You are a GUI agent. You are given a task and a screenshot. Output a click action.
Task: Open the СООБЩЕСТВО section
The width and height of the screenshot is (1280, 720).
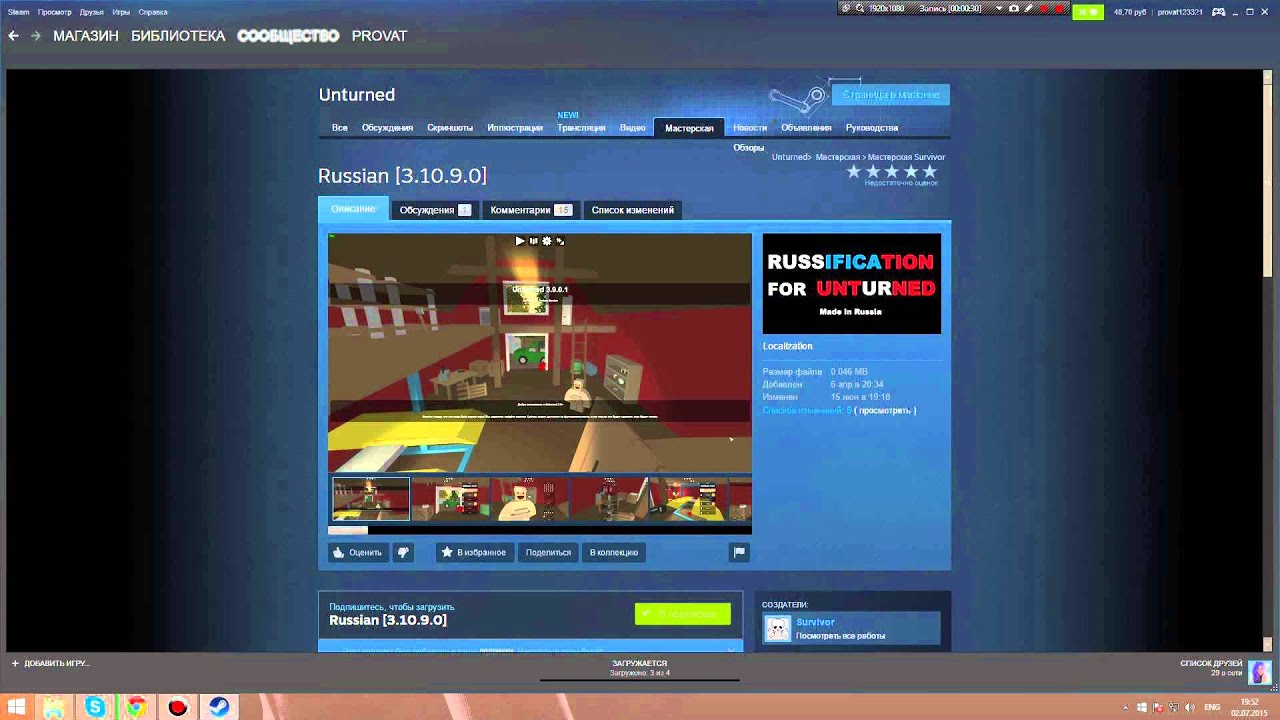click(288, 36)
